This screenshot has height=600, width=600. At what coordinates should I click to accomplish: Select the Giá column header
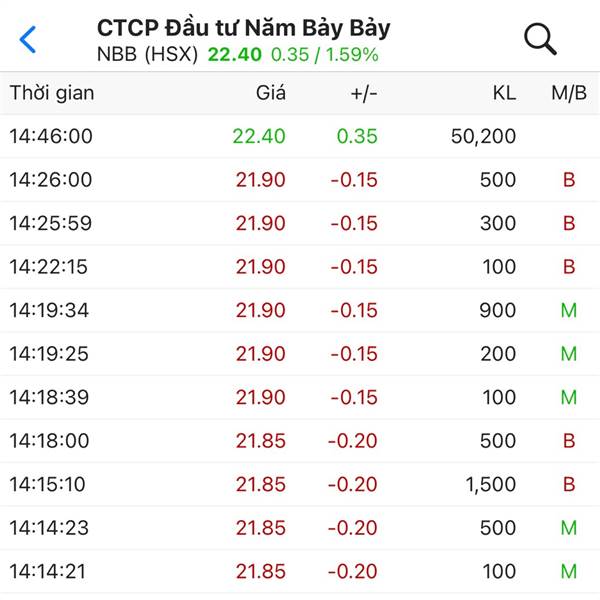[x=271, y=93]
